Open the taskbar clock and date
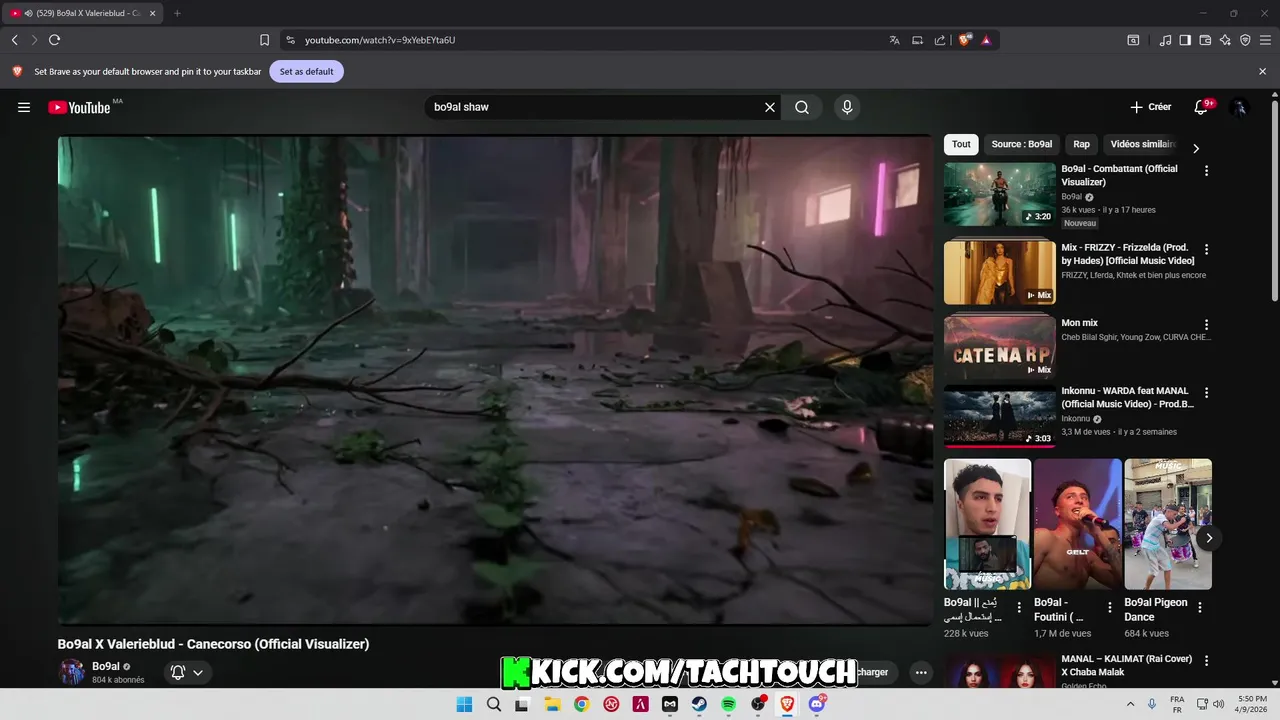1280x720 pixels. coord(1252,704)
